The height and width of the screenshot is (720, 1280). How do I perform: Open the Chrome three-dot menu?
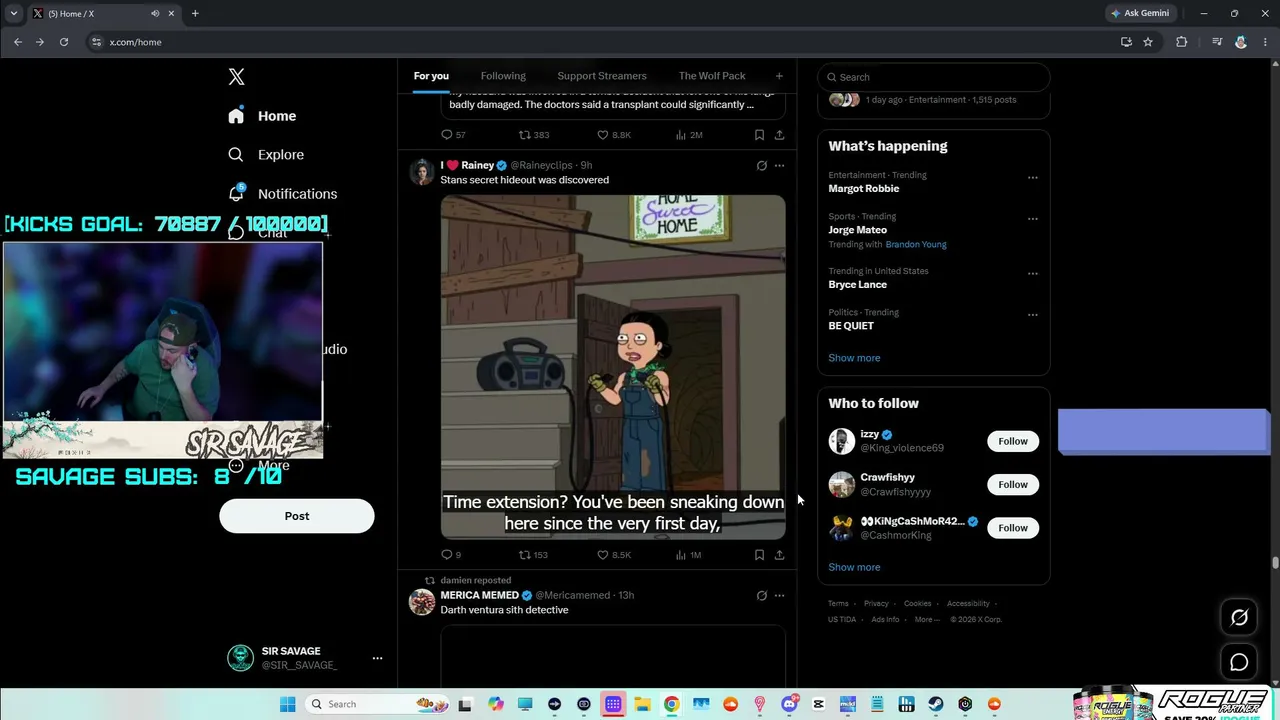point(1263,42)
